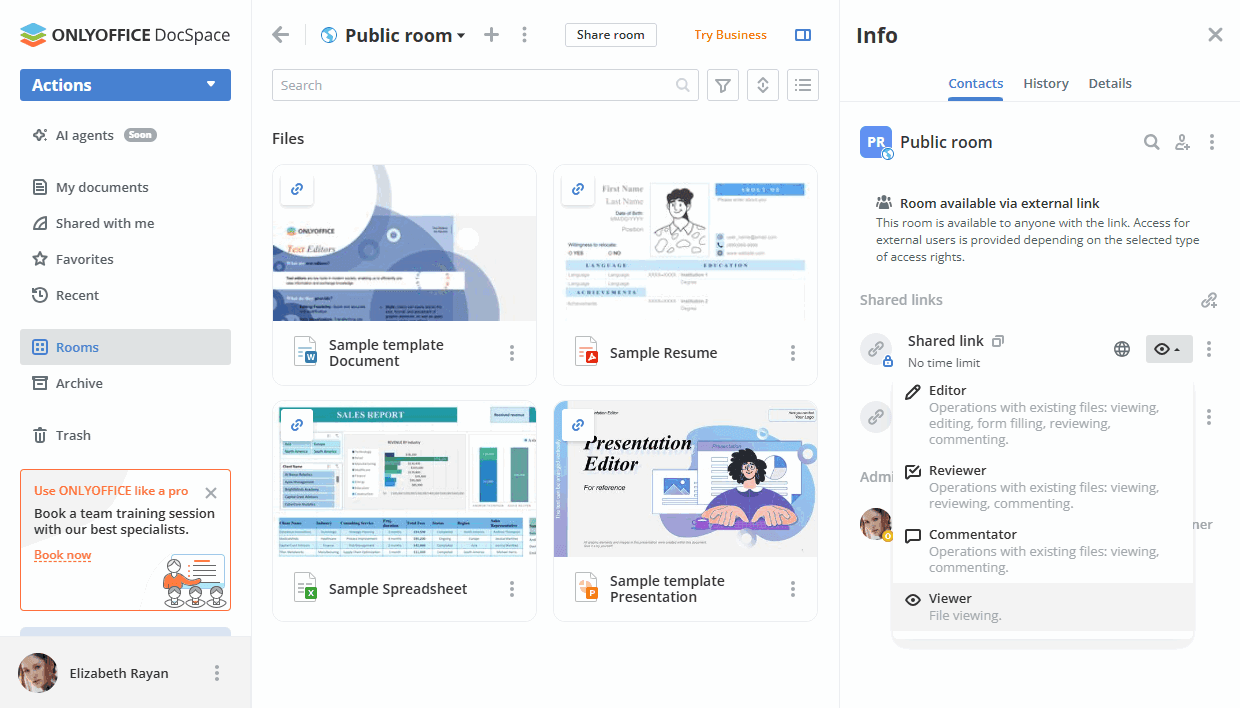The height and width of the screenshot is (708, 1240).
Task: Collapse the Viewer access rights dropdown
Action: 1168,349
